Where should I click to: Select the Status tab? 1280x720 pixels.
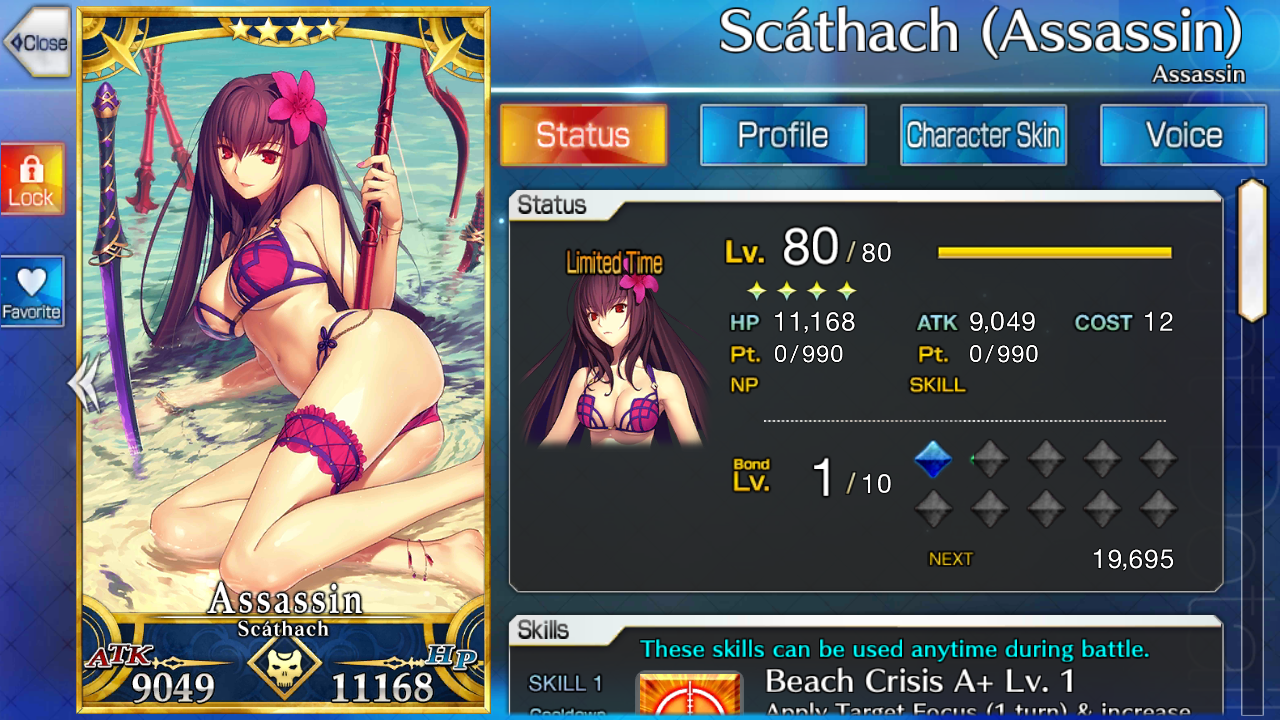(x=583, y=135)
